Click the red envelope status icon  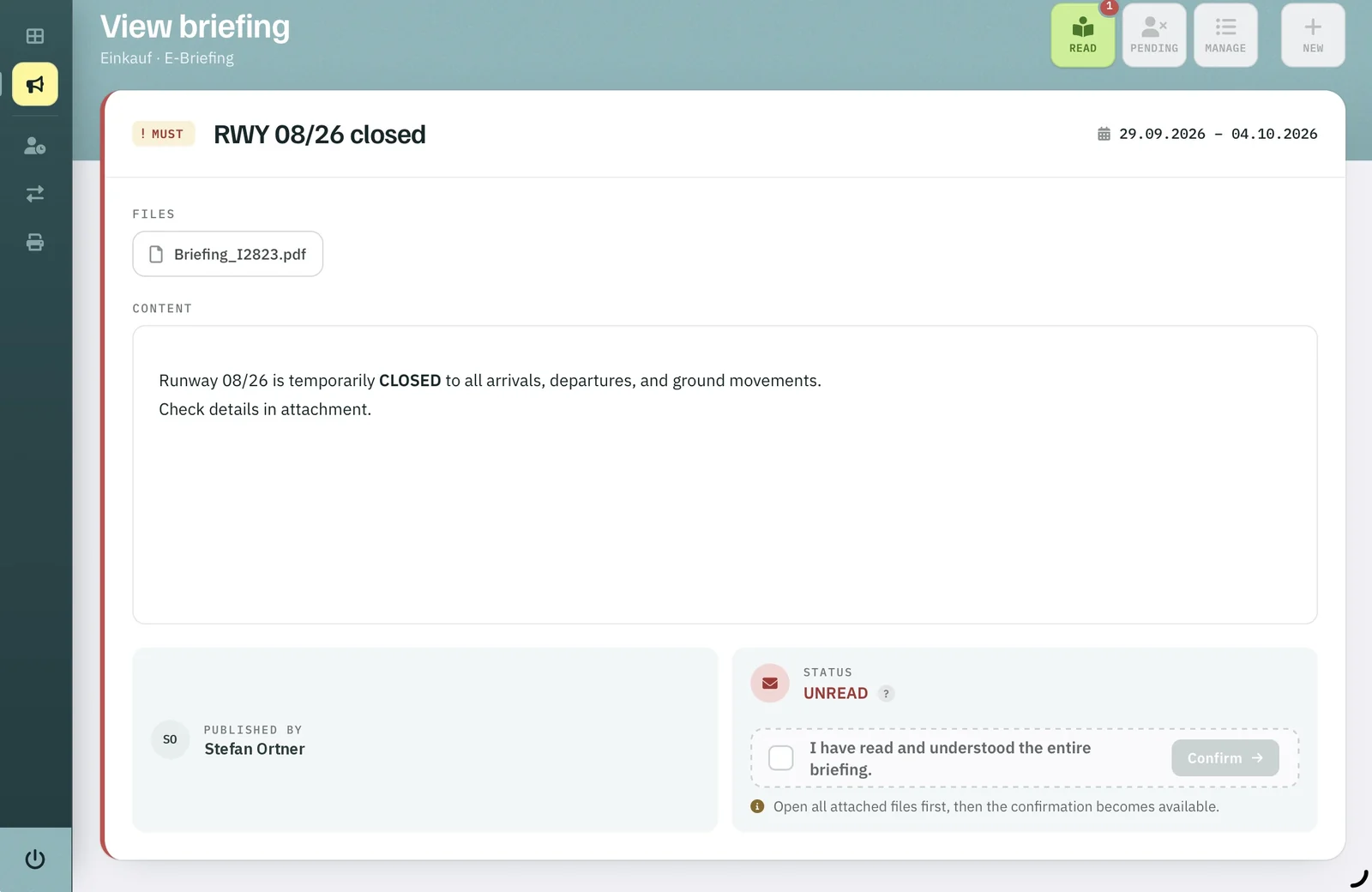(770, 684)
